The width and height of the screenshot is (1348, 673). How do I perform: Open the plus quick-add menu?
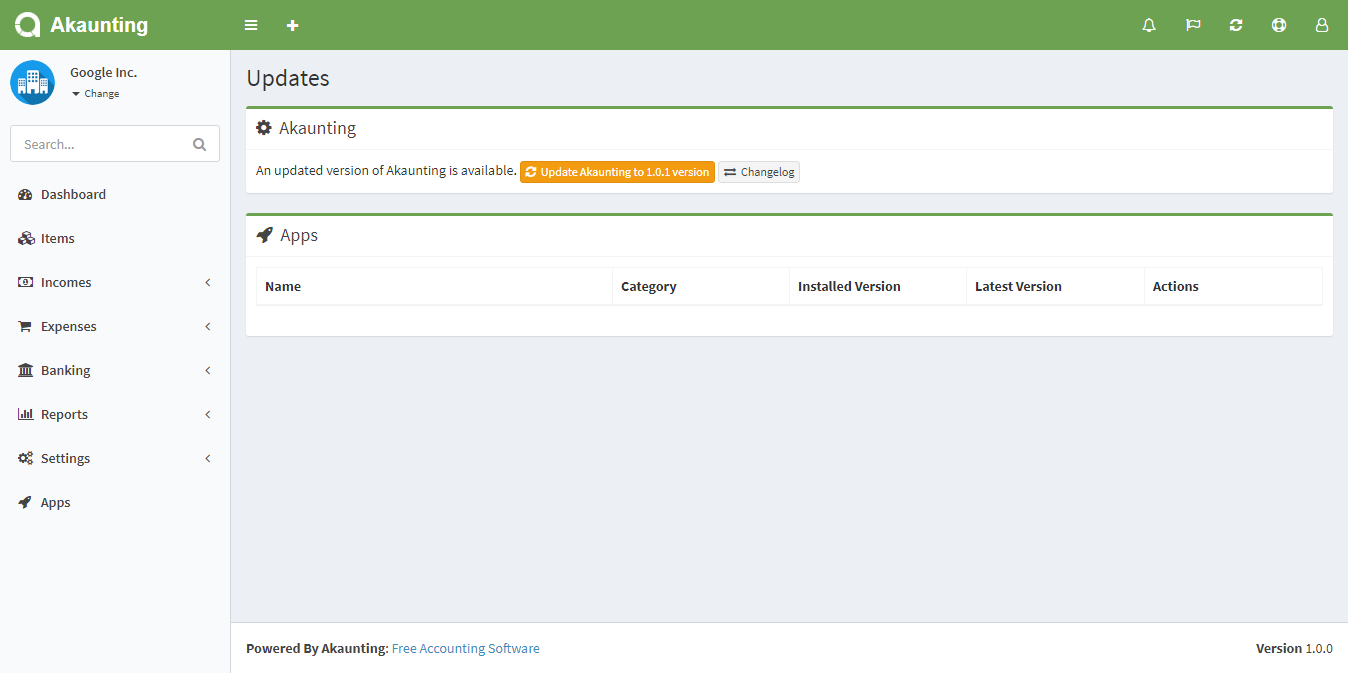click(x=292, y=25)
